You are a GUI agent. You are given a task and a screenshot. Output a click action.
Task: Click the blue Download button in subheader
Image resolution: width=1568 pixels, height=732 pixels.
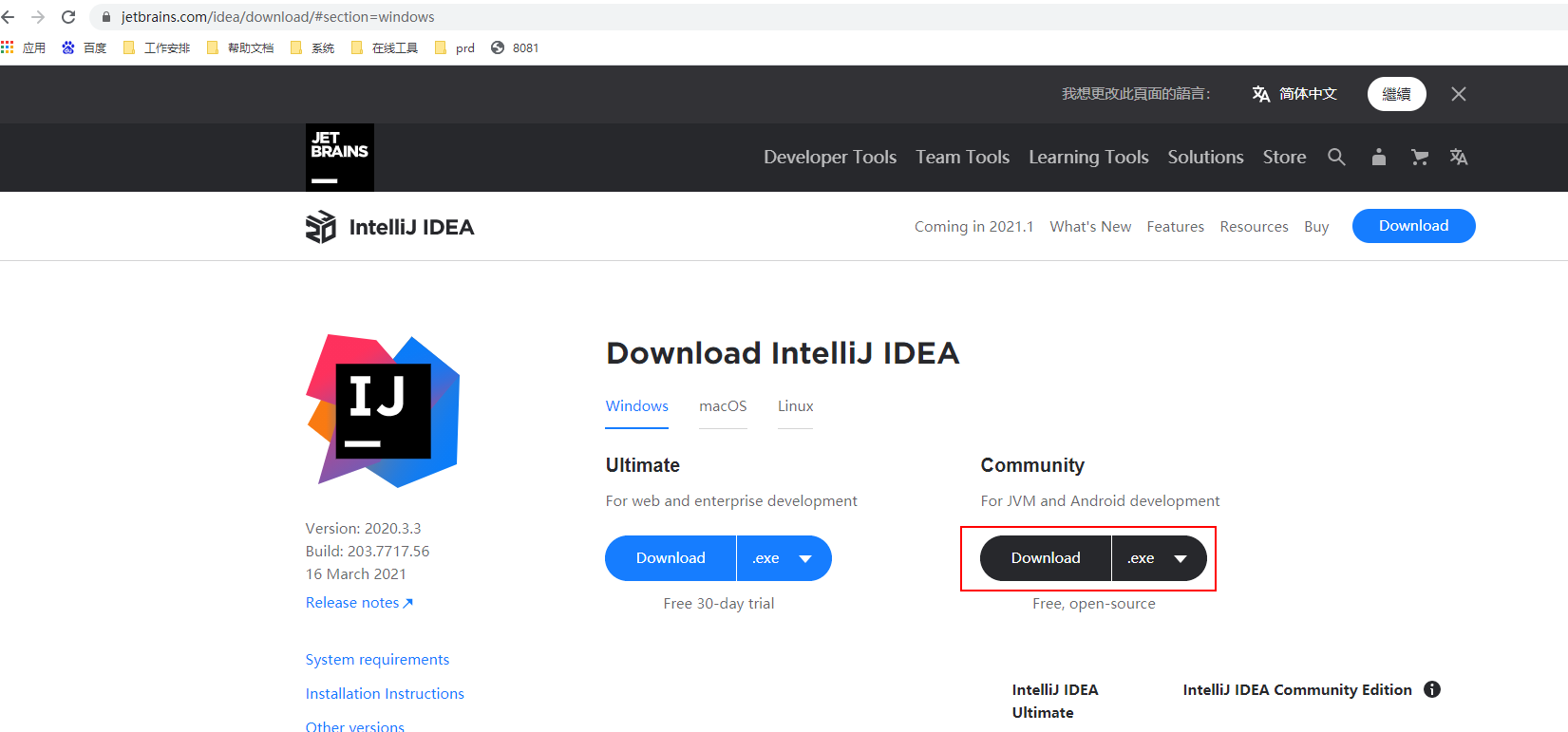click(x=1413, y=226)
